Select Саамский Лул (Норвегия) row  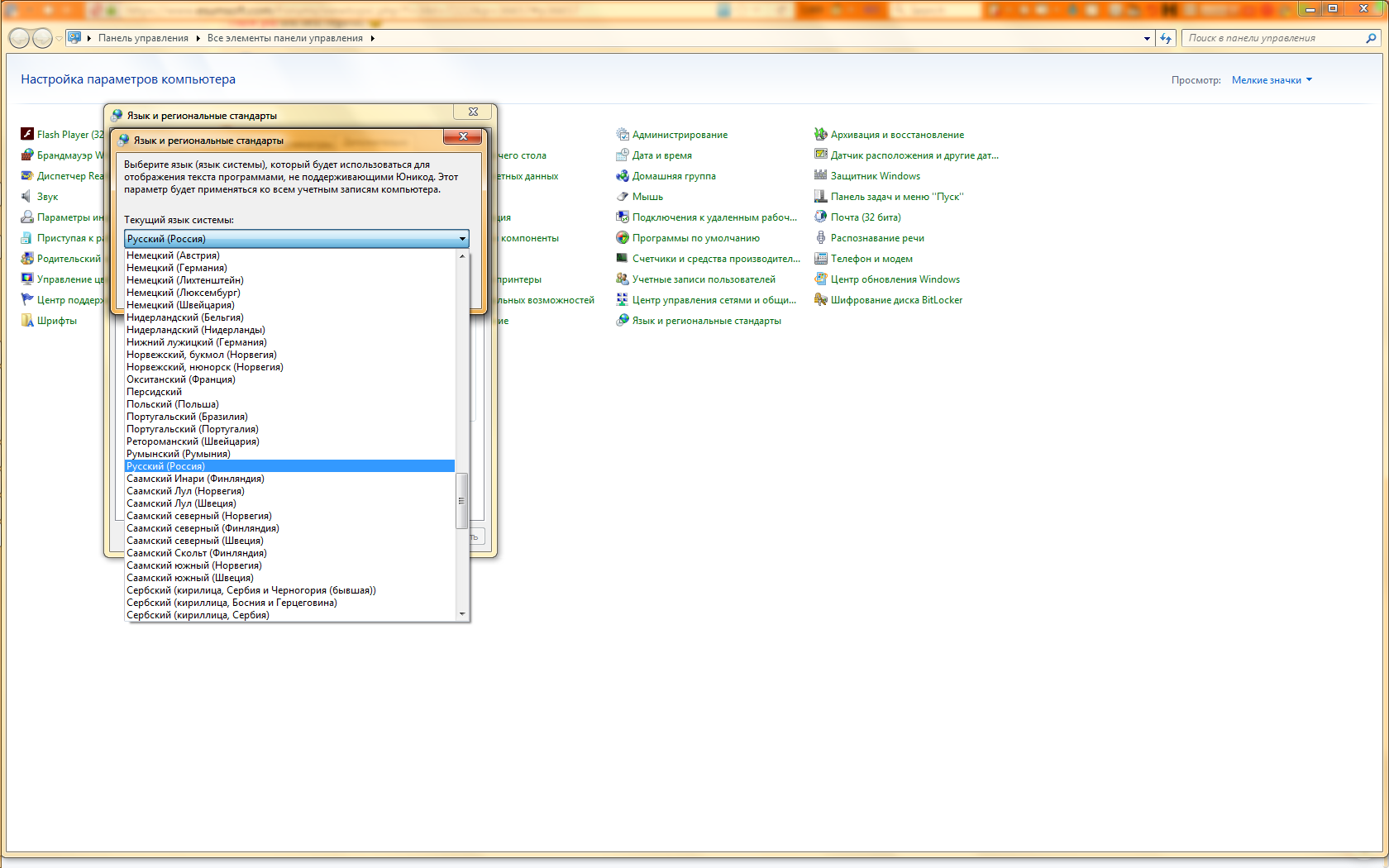point(289,491)
